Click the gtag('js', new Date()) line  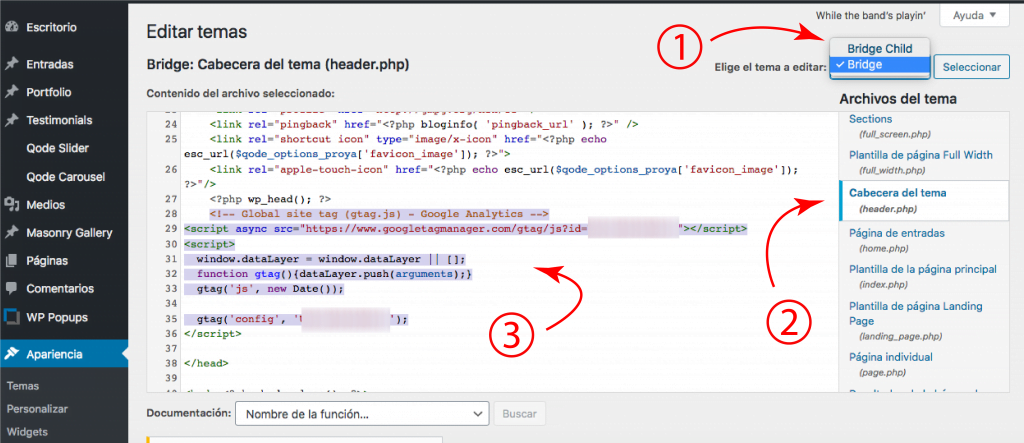pos(269,288)
